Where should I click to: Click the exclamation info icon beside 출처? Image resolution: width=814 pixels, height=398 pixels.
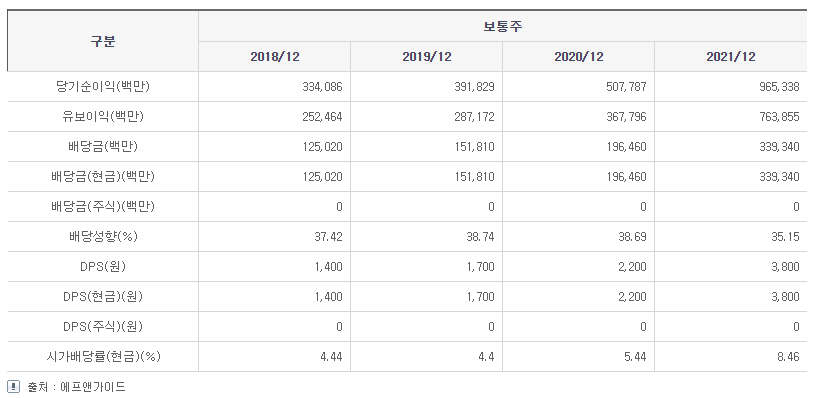pyautogui.click(x=13, y=387)
